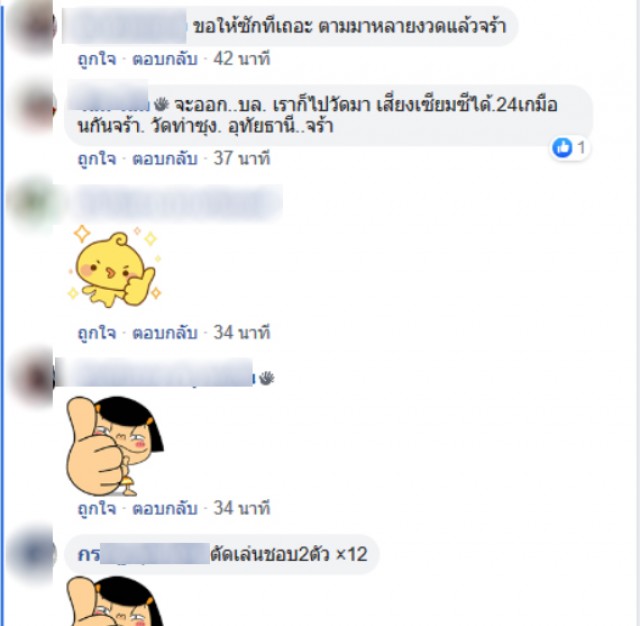Open the last commenter's profile picture

tap(35, 557)
